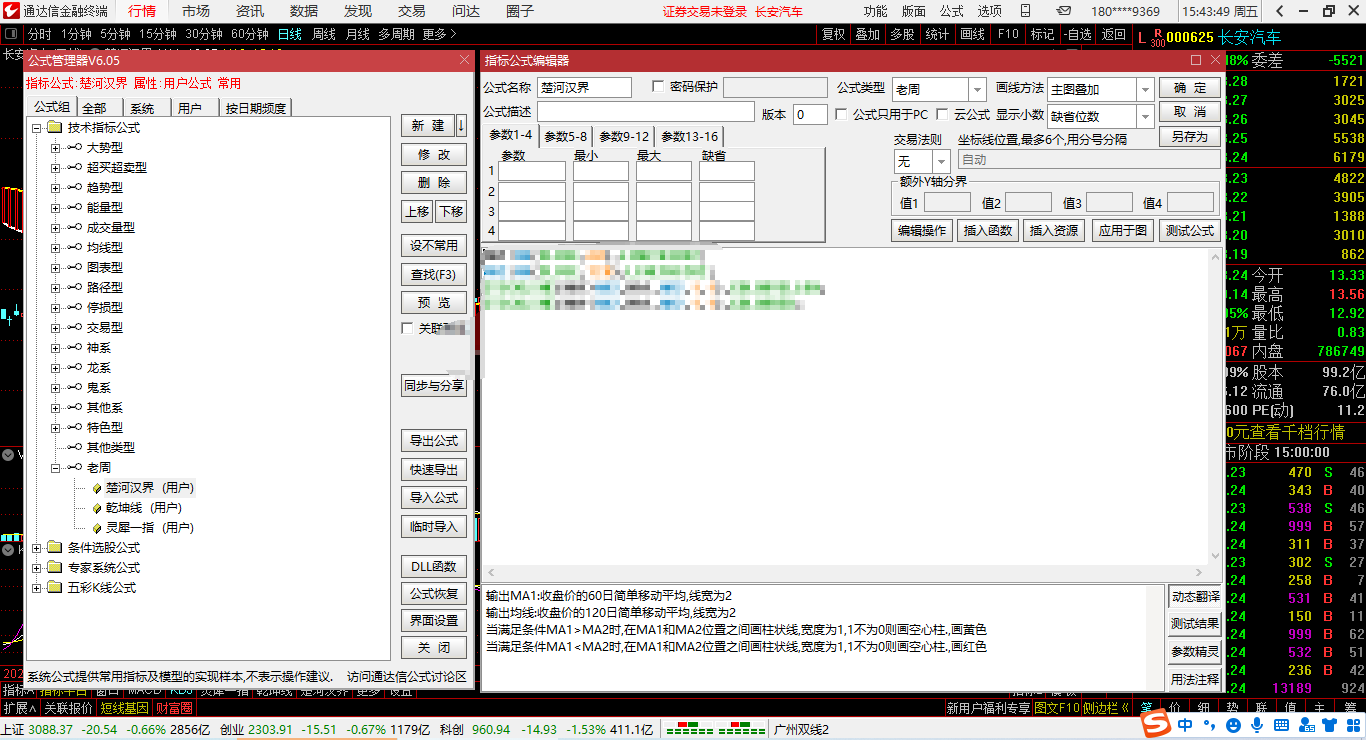Enable the 密码保护 checkbox
1366x740 pixels.
[x=657, y=87]
